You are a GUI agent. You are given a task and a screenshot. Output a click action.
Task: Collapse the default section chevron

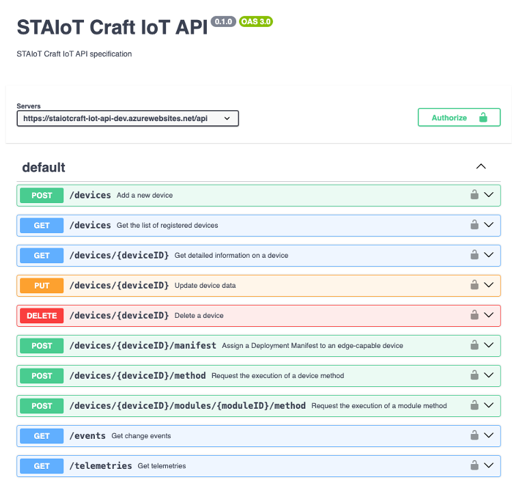(481, 166)
